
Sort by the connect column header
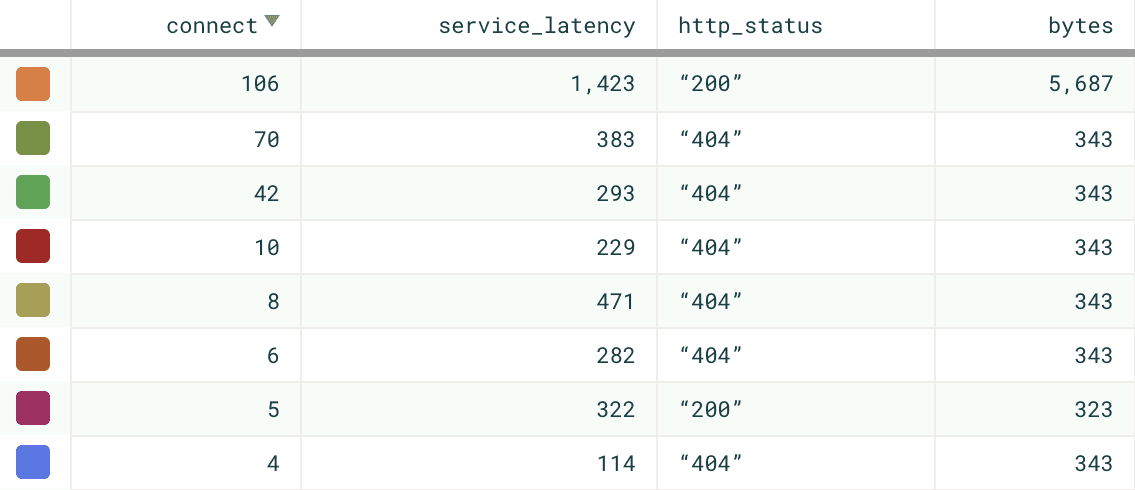pos(212,26)
